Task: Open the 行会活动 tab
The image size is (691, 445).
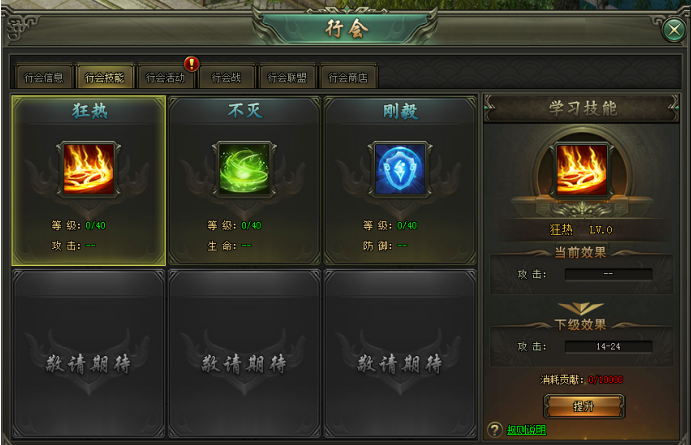Action: tap(165, 78)
